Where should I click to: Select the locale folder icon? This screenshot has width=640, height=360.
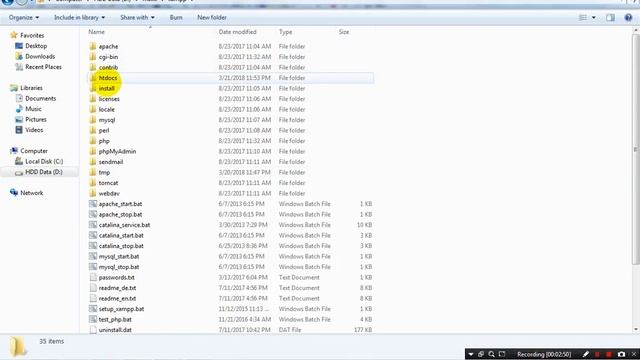[93, 109]
